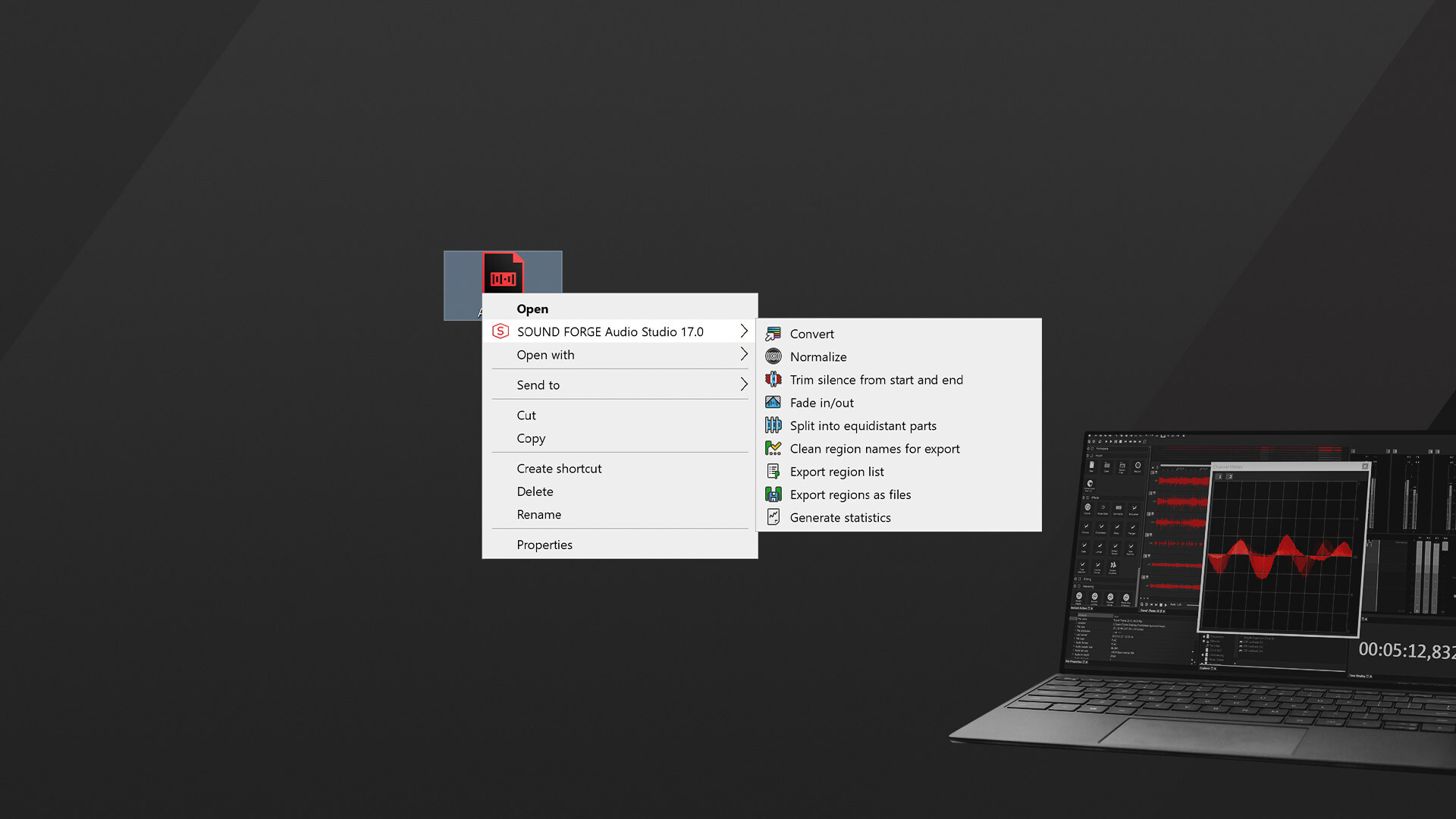Select the Clean region names for export icon

coord(773,448)
